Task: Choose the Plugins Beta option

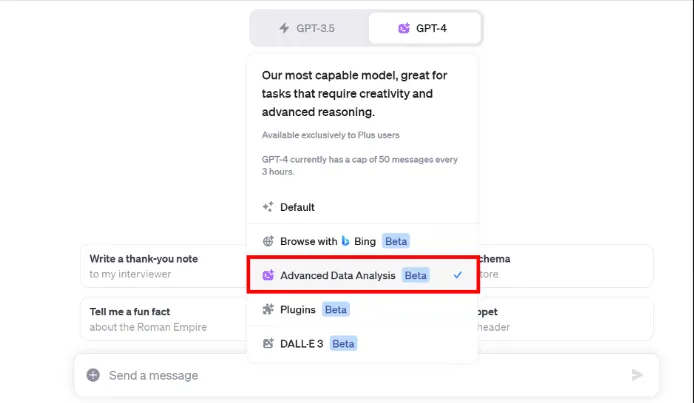Action: coord(362,309)
